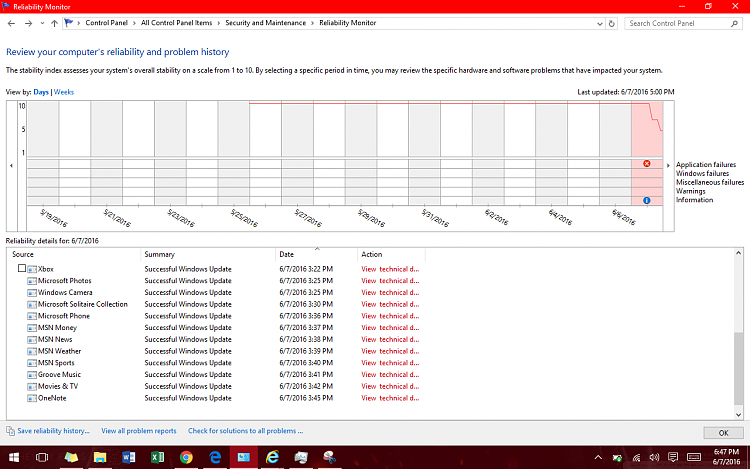Select the 6/7/2016 highlighted chart column

(x=647, y=153)
